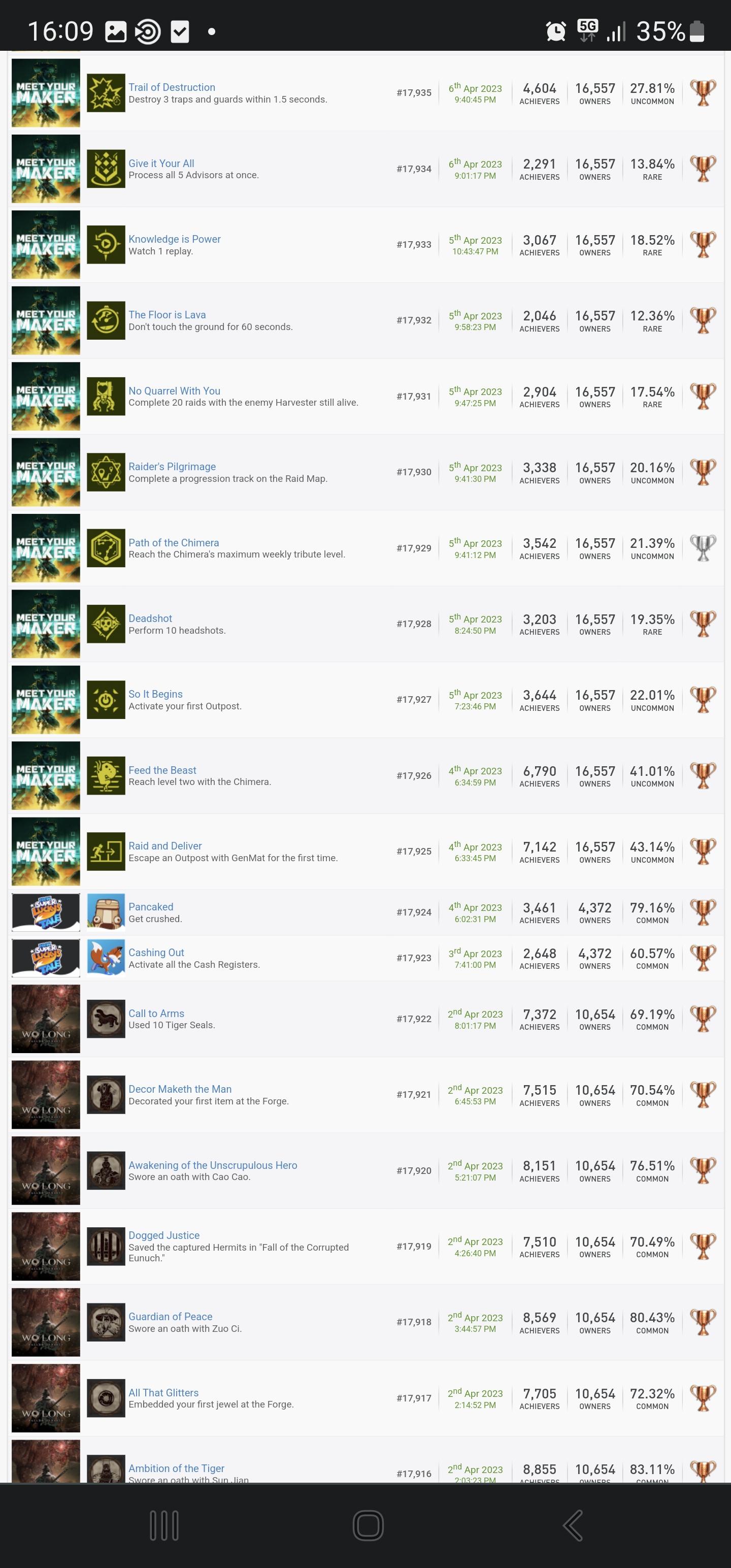Tap the Pancaked trophy icon

coord(106,912)
